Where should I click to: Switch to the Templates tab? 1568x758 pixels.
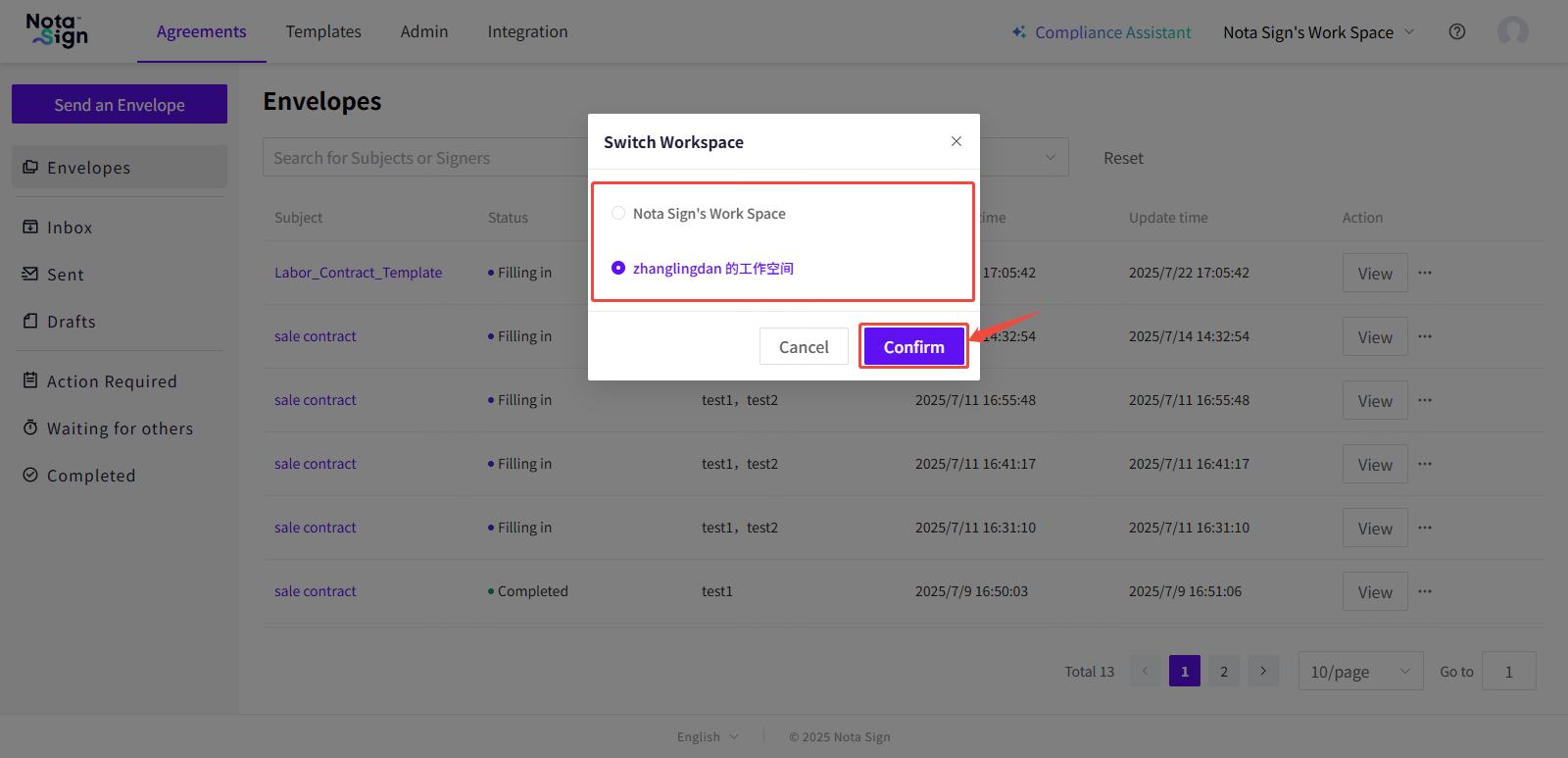[323, 31]
